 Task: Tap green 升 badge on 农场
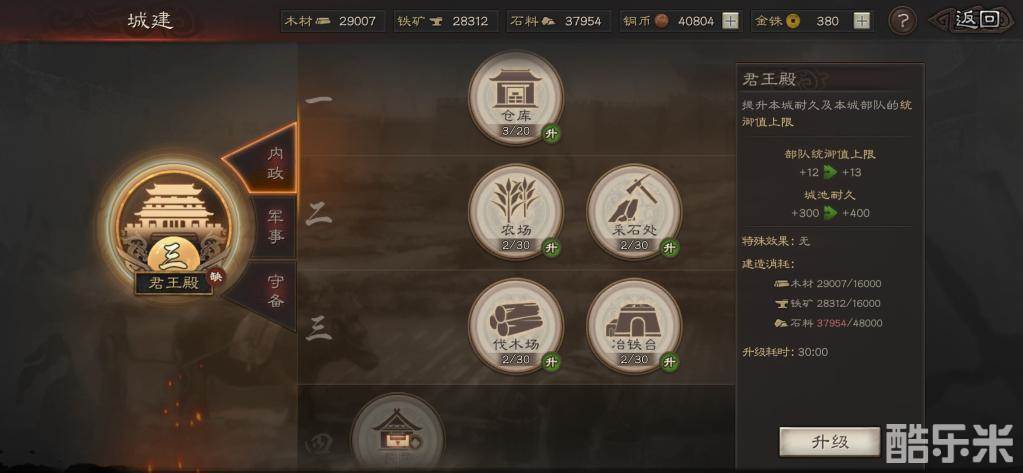(553, 248)
